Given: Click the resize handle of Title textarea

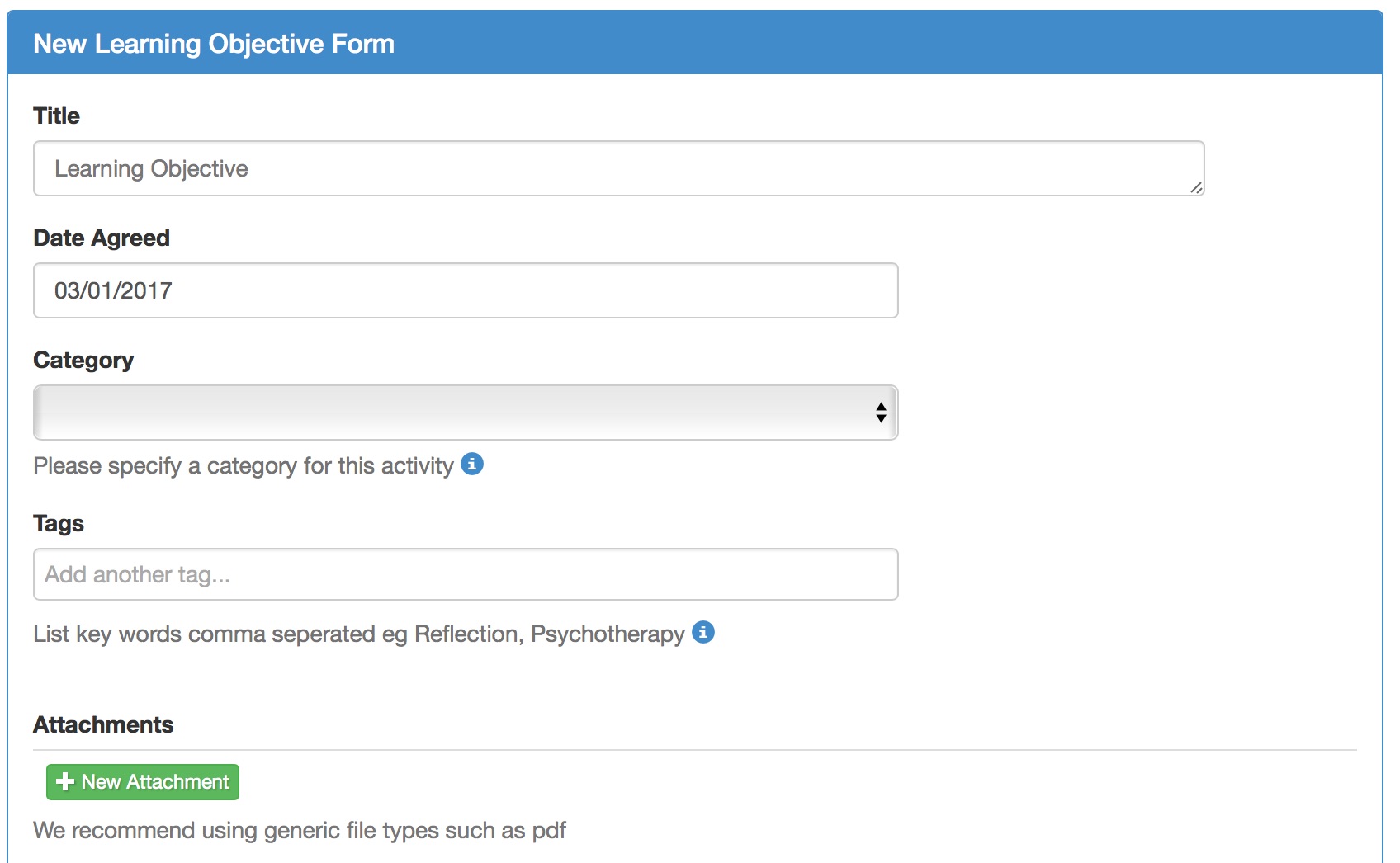Looking at the screenshot, I should [1196, 187].
